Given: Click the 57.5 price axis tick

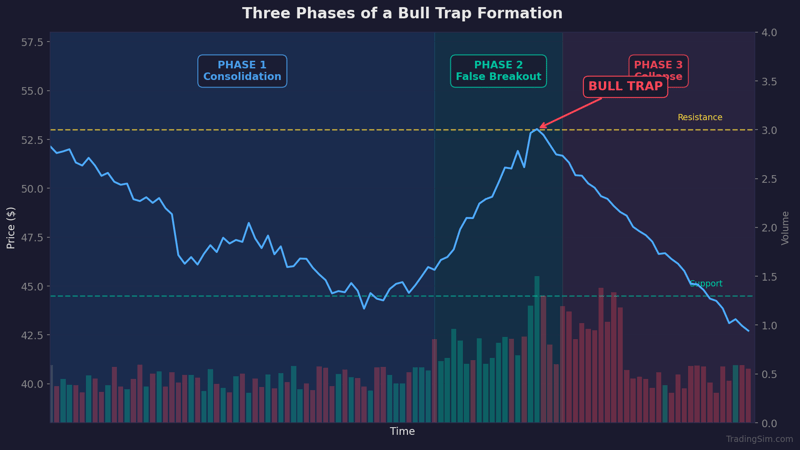Looking at the screenshot, I should 33,42.
